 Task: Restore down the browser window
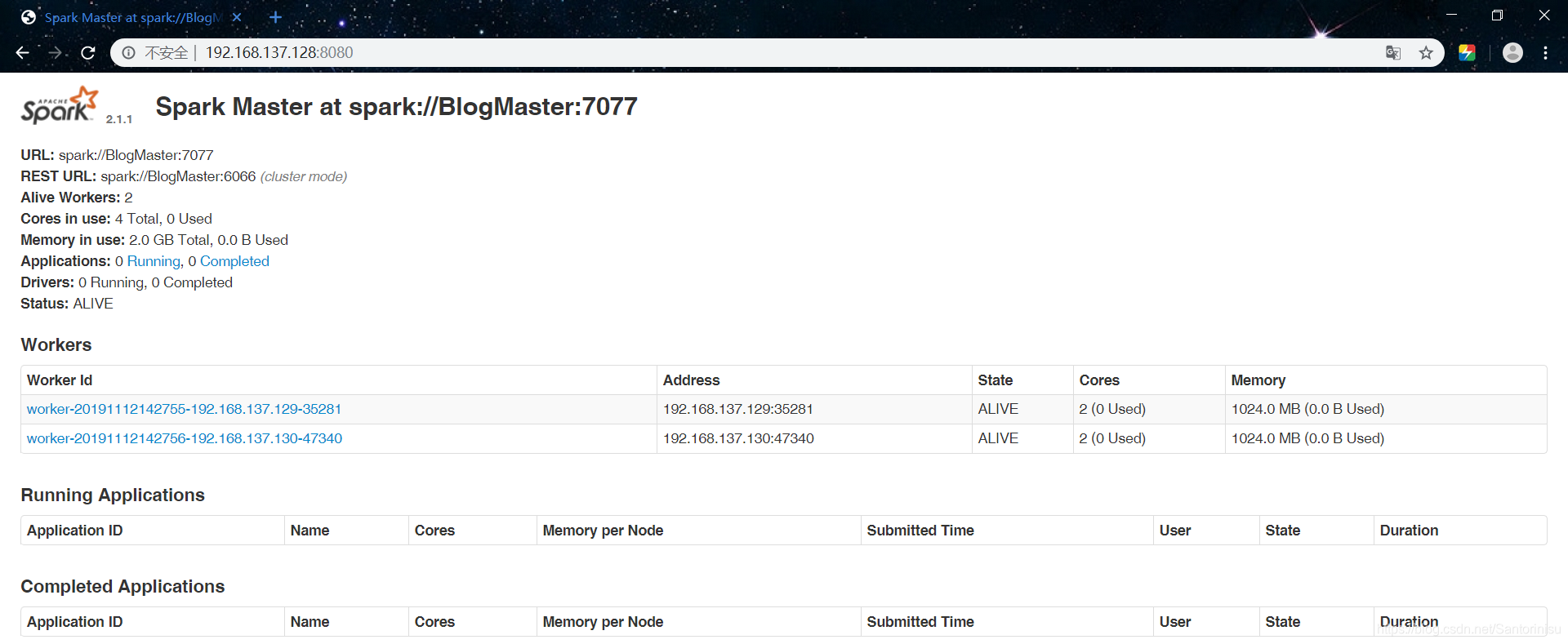[1497, 16]
